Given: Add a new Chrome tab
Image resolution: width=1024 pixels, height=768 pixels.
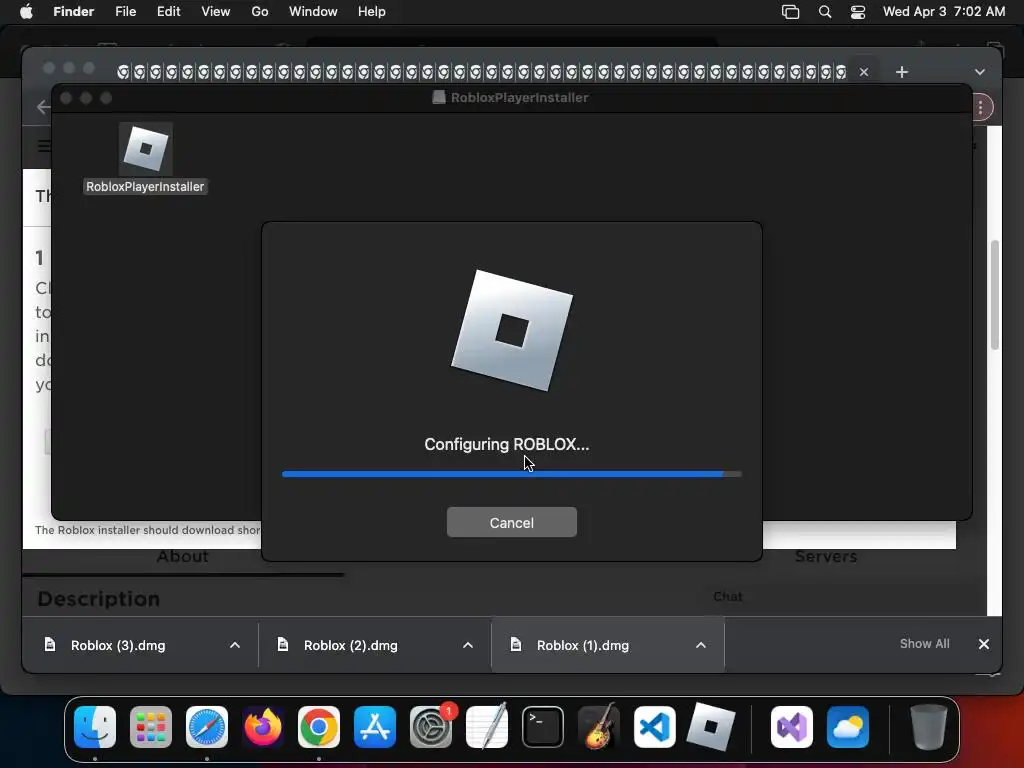Looking at the screenshot, I should point(902,72).
